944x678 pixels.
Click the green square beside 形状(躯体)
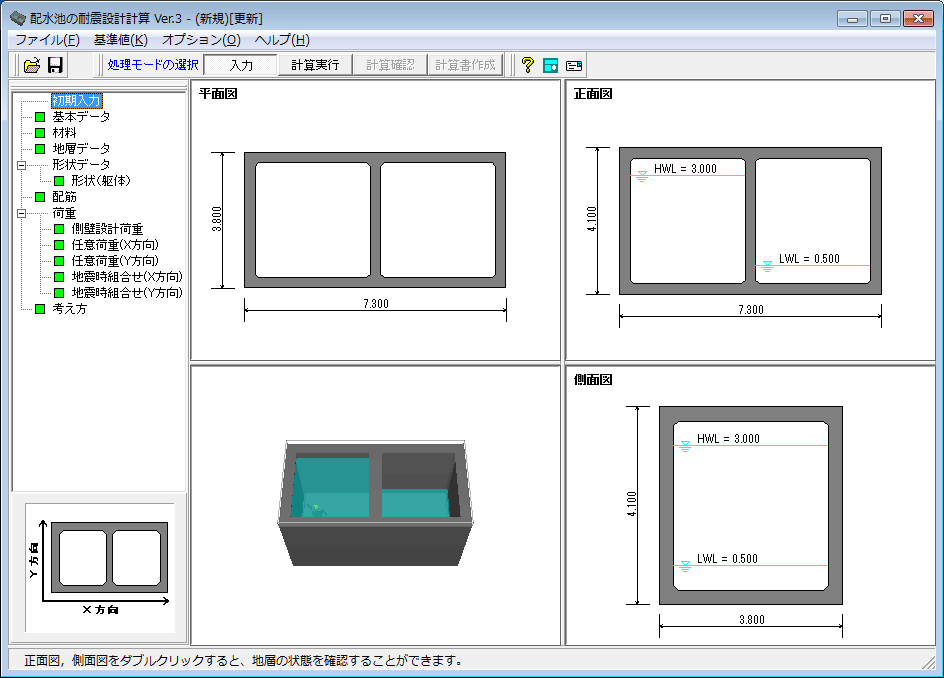(59, 181)
